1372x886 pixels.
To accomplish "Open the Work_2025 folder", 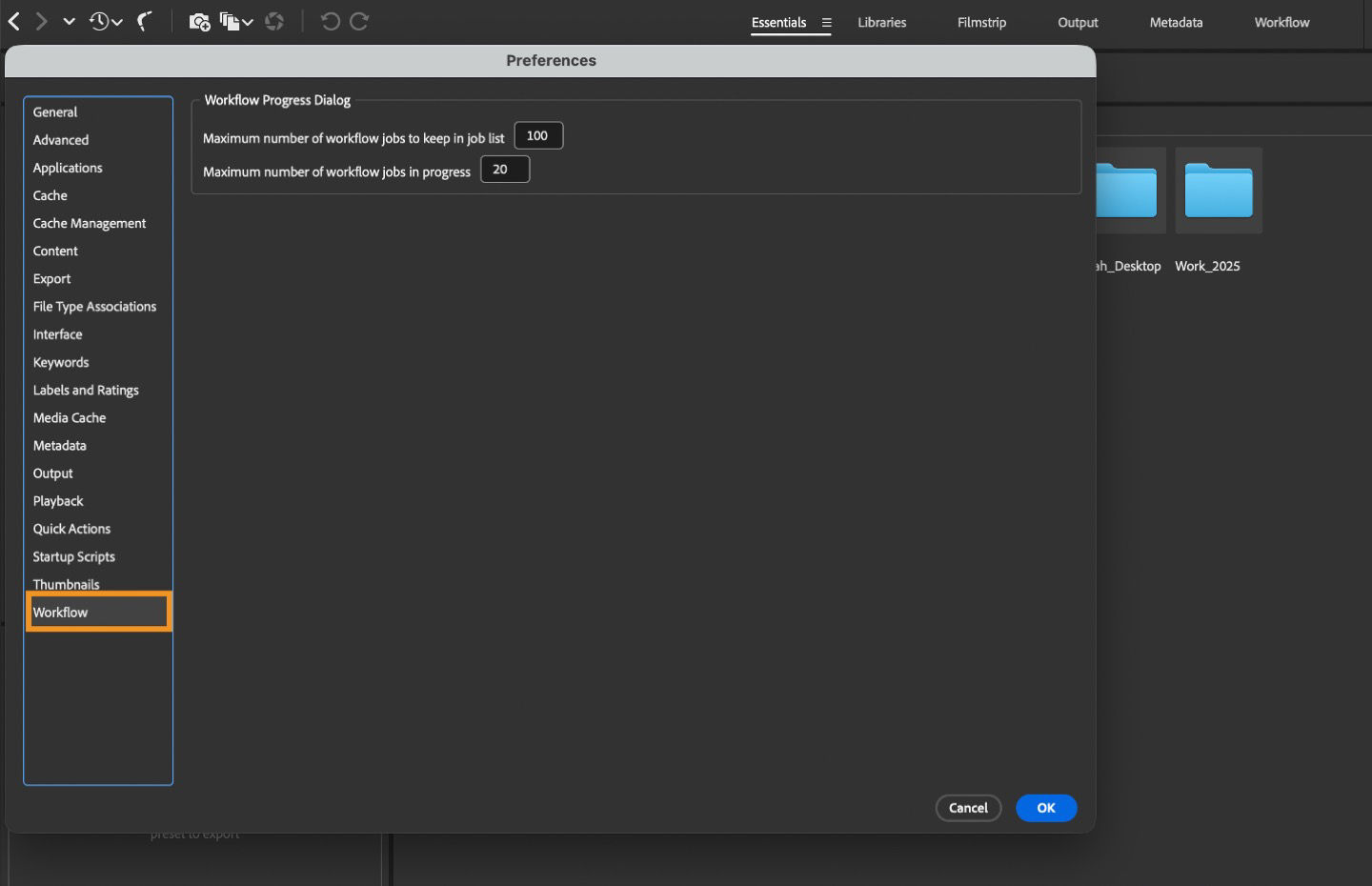I will 1219,190.
